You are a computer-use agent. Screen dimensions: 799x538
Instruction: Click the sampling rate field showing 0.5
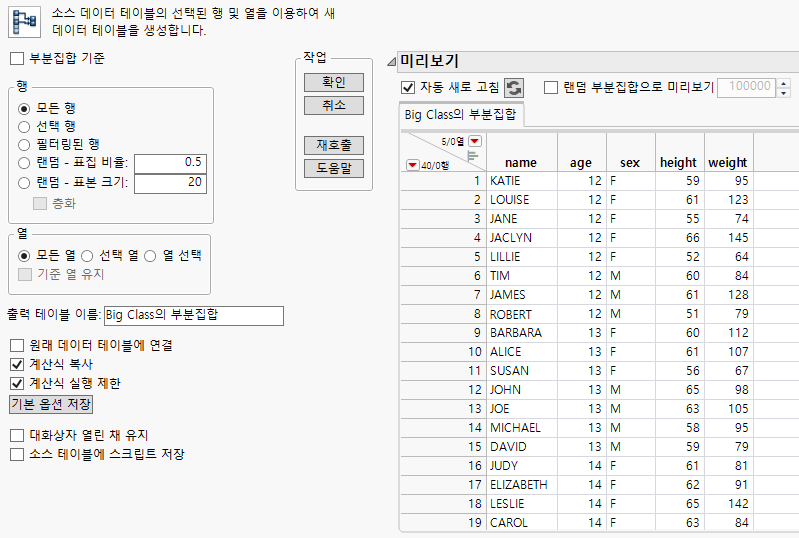tap(170, 163)
